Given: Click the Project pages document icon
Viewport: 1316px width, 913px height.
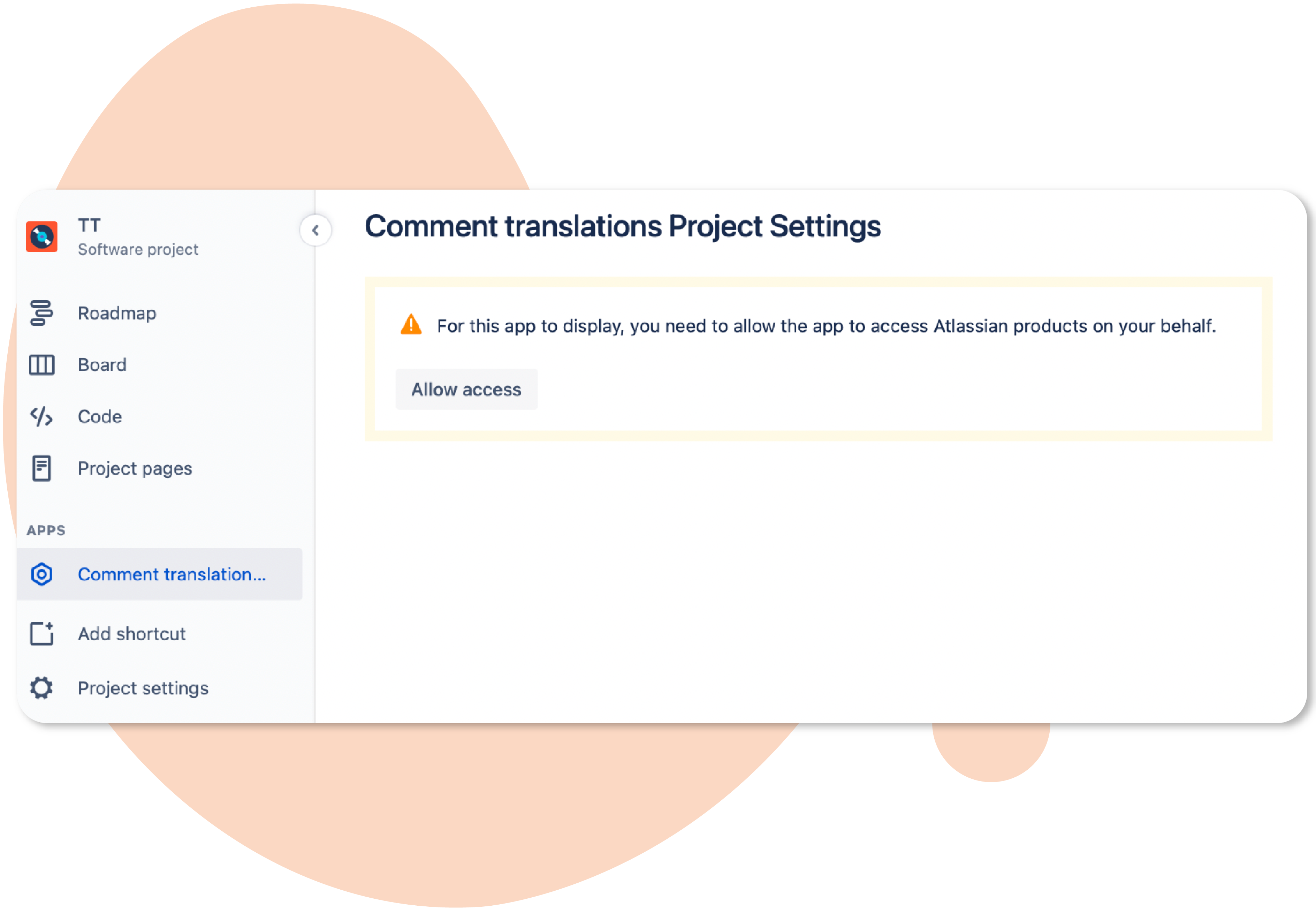Looking at the screenshot, I should pos(41,468).
